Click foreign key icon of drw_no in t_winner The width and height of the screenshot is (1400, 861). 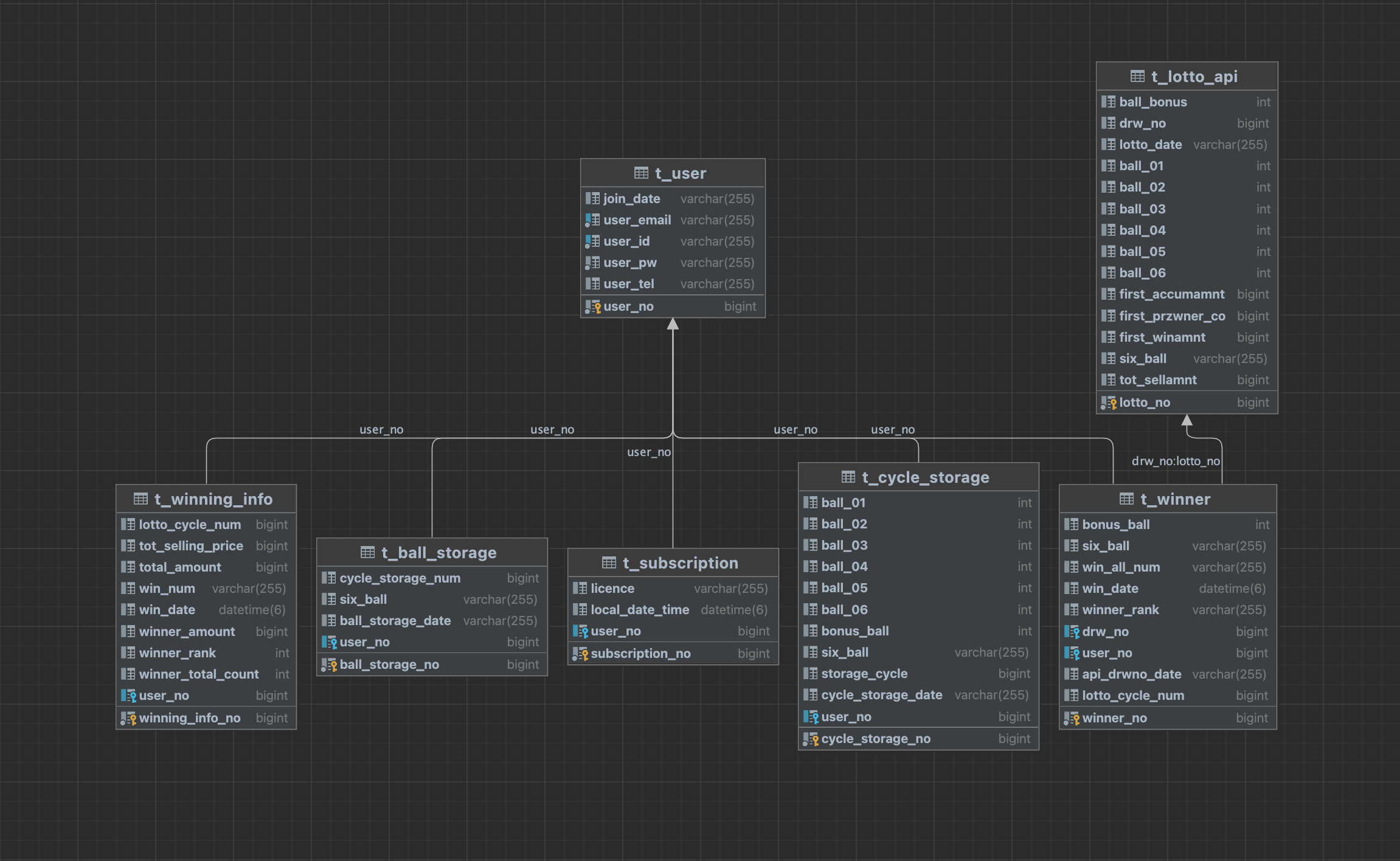tap(1072, 632)
